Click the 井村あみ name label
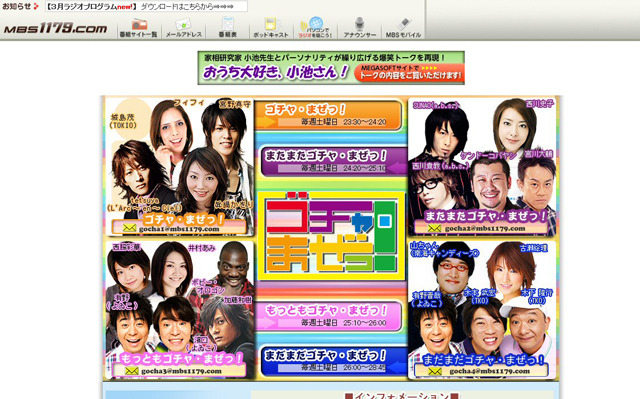 (201, 248)
